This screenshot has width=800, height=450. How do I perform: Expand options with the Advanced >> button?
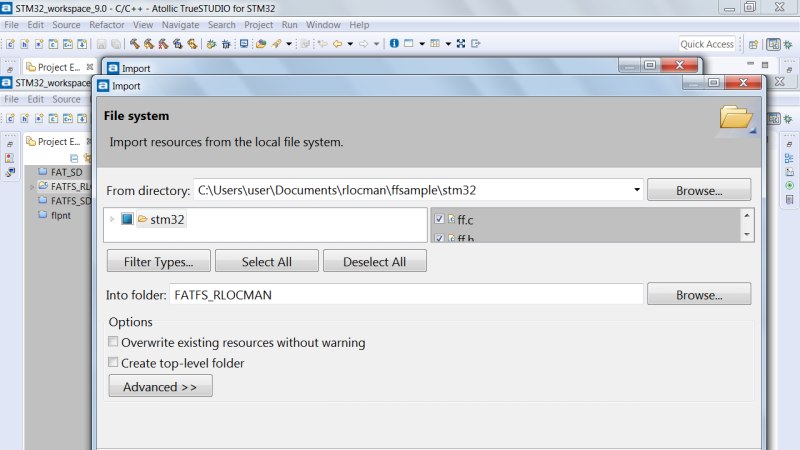(x=160, y=386)
